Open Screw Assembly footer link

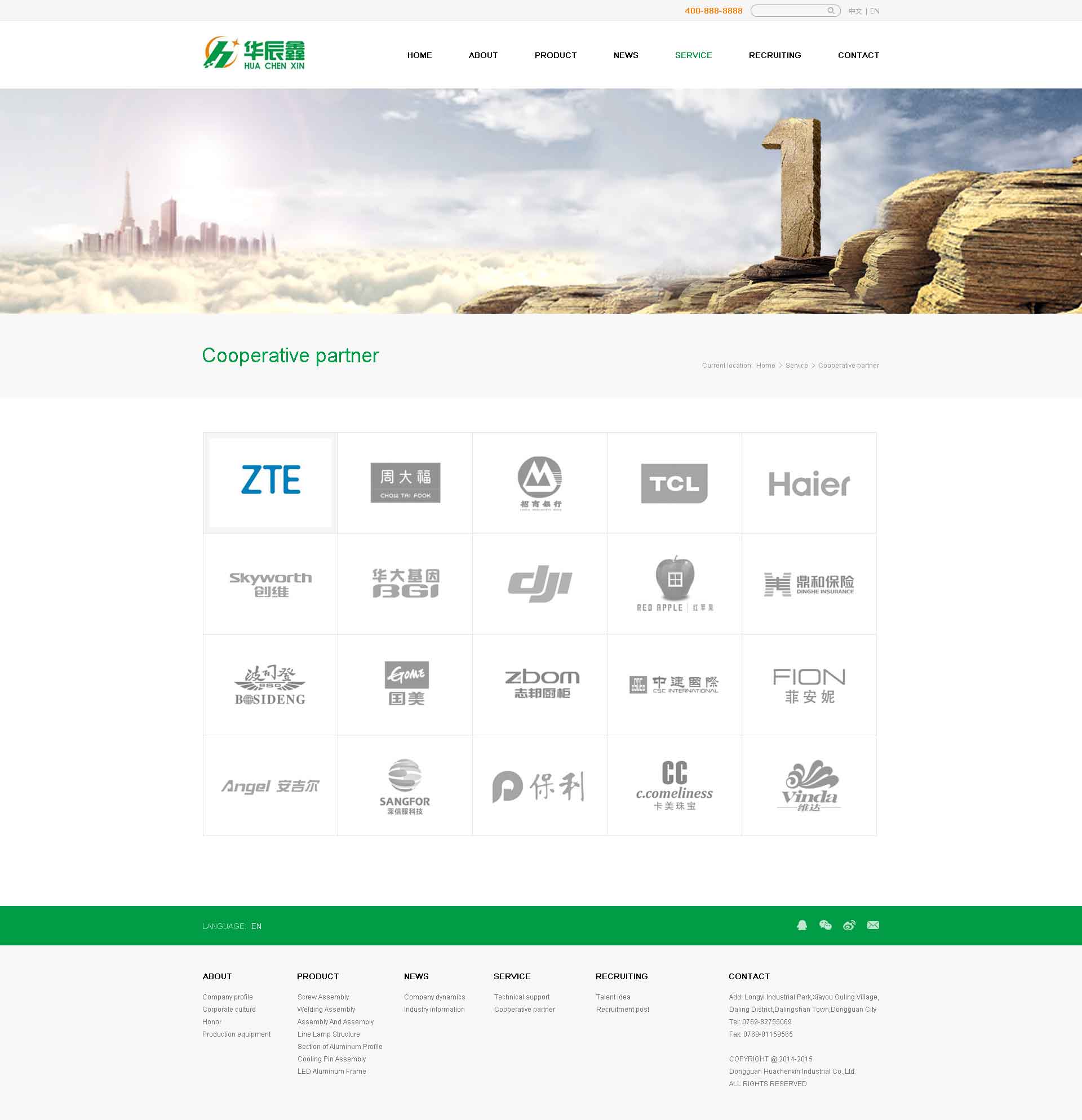coord(323,997)
